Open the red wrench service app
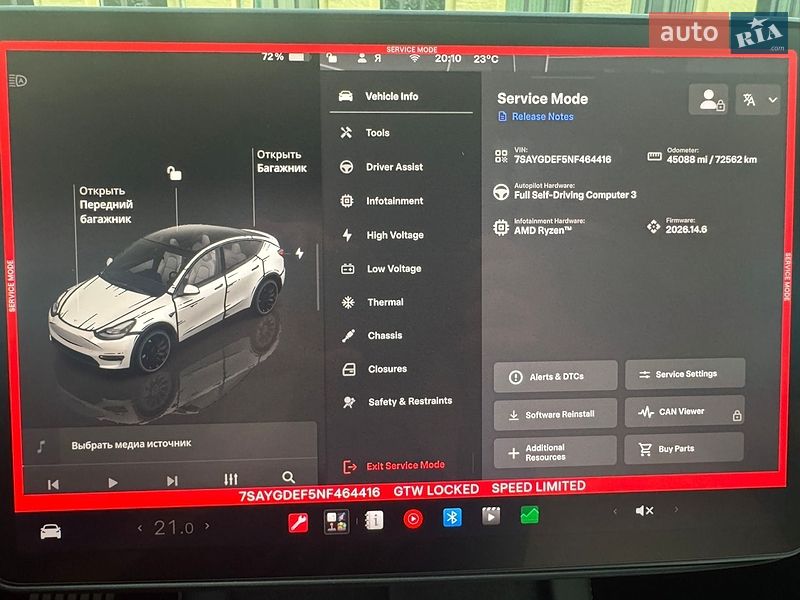800x600 pixels. [298, 523]
